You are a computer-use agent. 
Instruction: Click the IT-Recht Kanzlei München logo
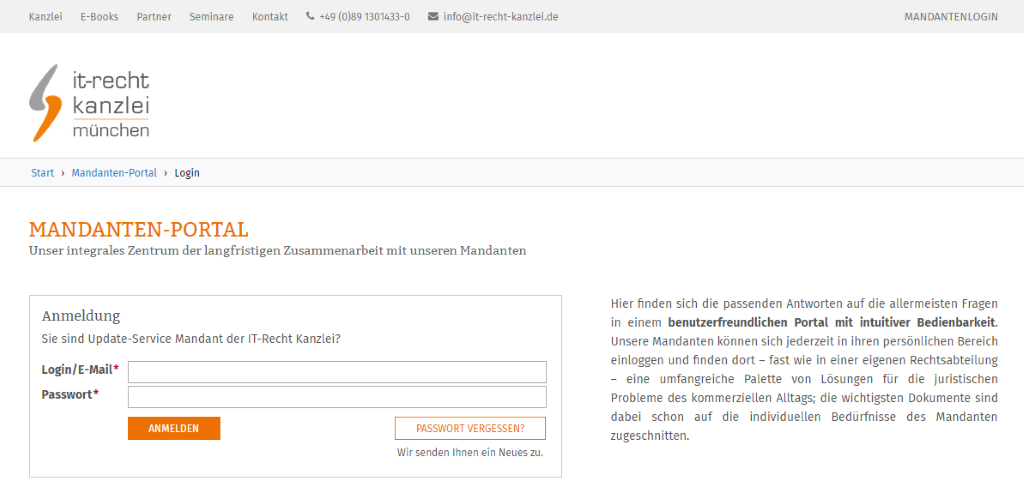(89, 103)
